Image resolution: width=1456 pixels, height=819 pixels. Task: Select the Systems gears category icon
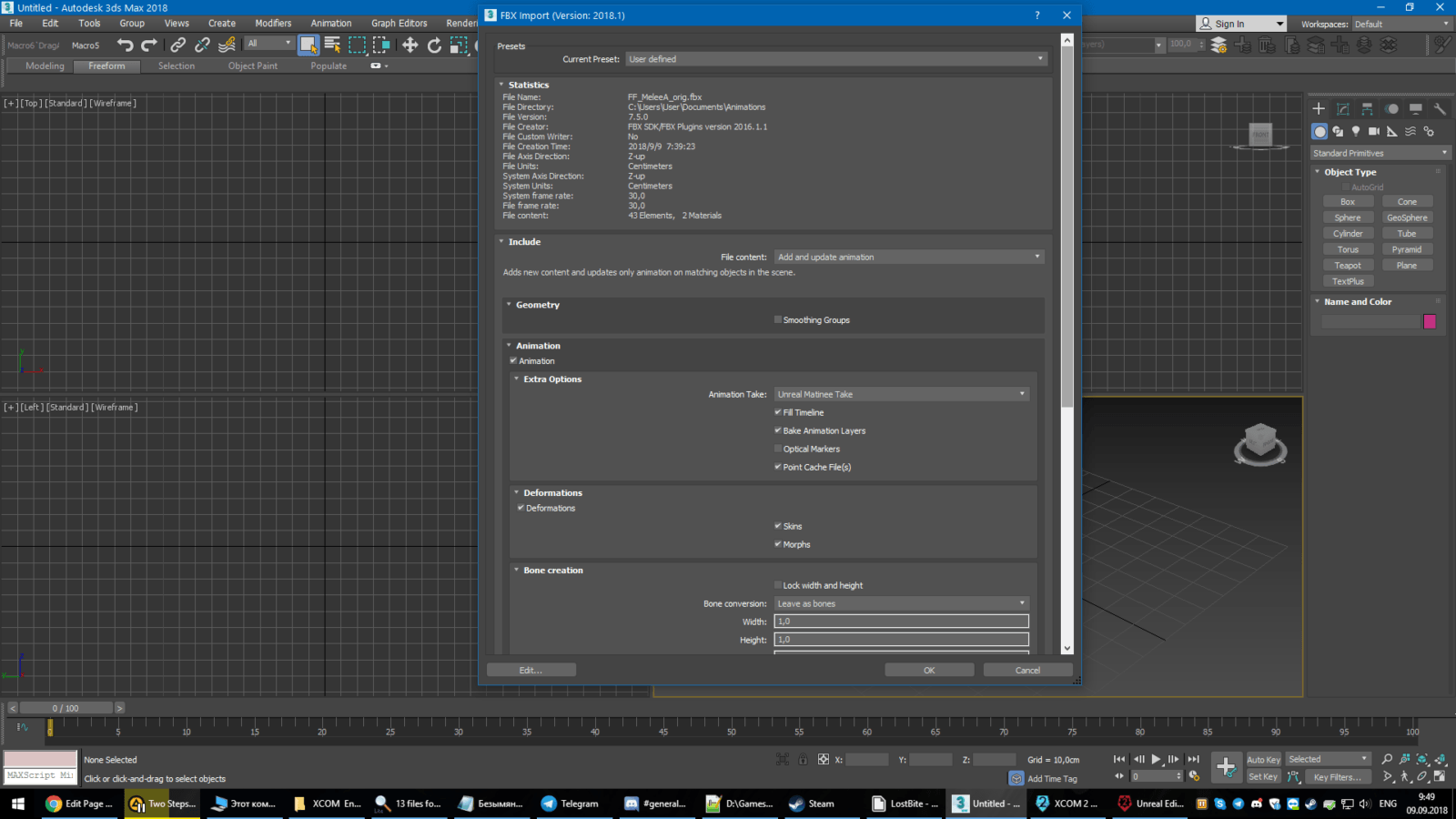point(1429,131)
